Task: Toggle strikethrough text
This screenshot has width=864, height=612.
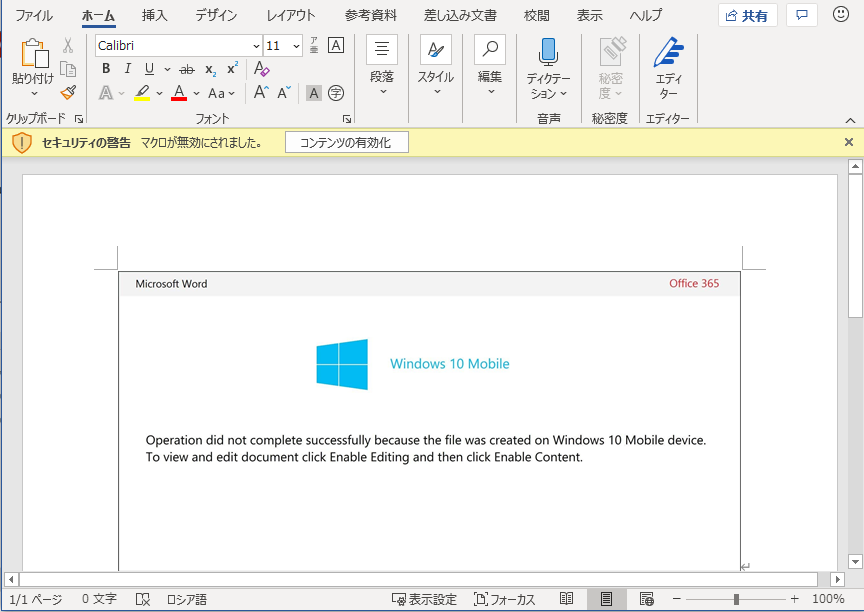Action: point(187,69)
